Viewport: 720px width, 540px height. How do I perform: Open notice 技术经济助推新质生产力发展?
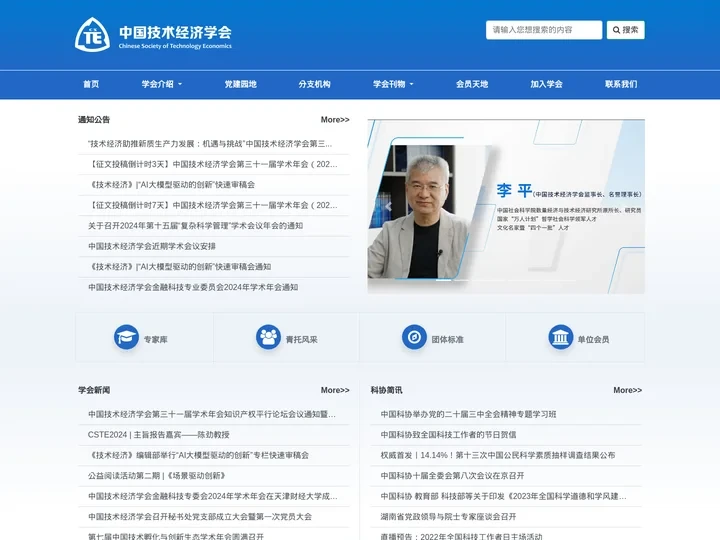click(x=210, y=144)
